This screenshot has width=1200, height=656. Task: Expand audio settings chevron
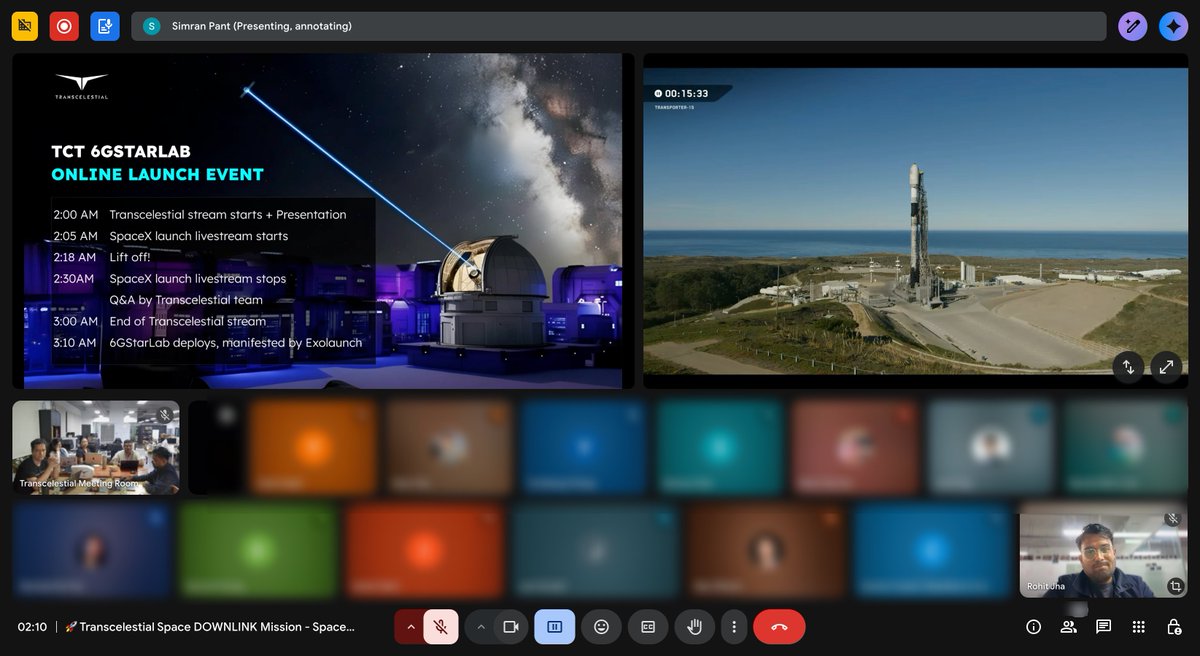pyautogui.click(x=409, y=627)
